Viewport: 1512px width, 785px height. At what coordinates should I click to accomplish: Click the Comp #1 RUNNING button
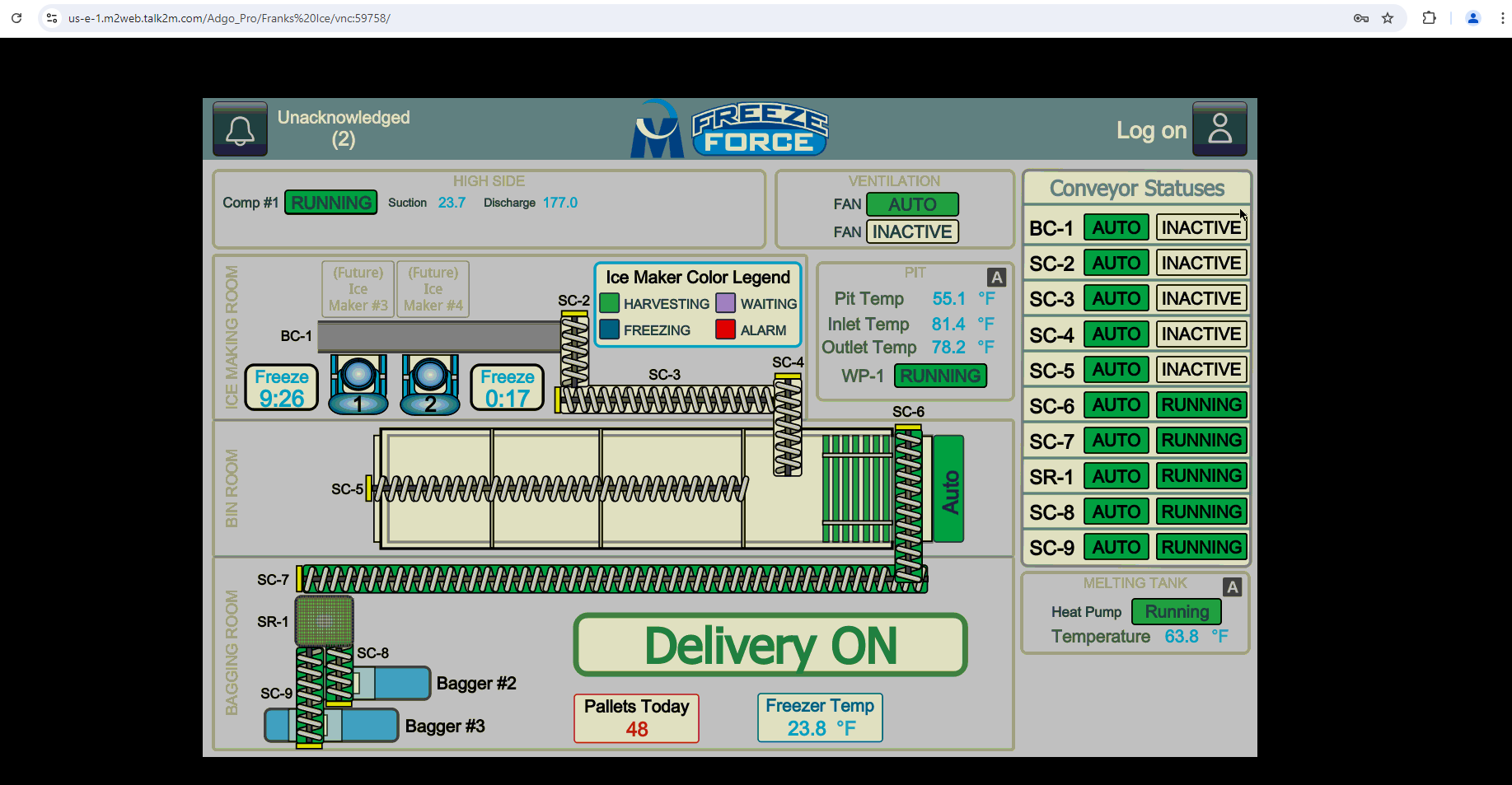coord(330,203)
